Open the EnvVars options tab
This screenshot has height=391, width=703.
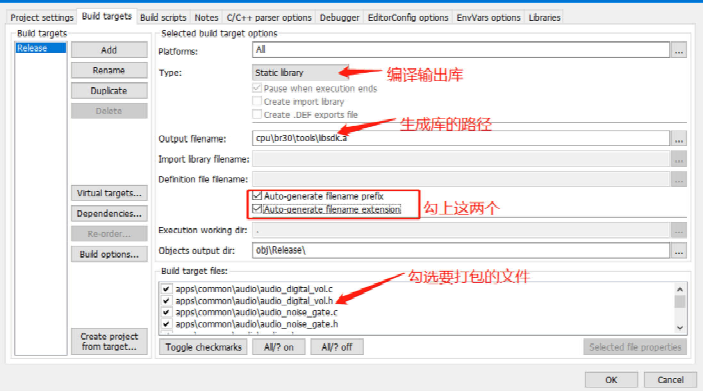(488, 17)
